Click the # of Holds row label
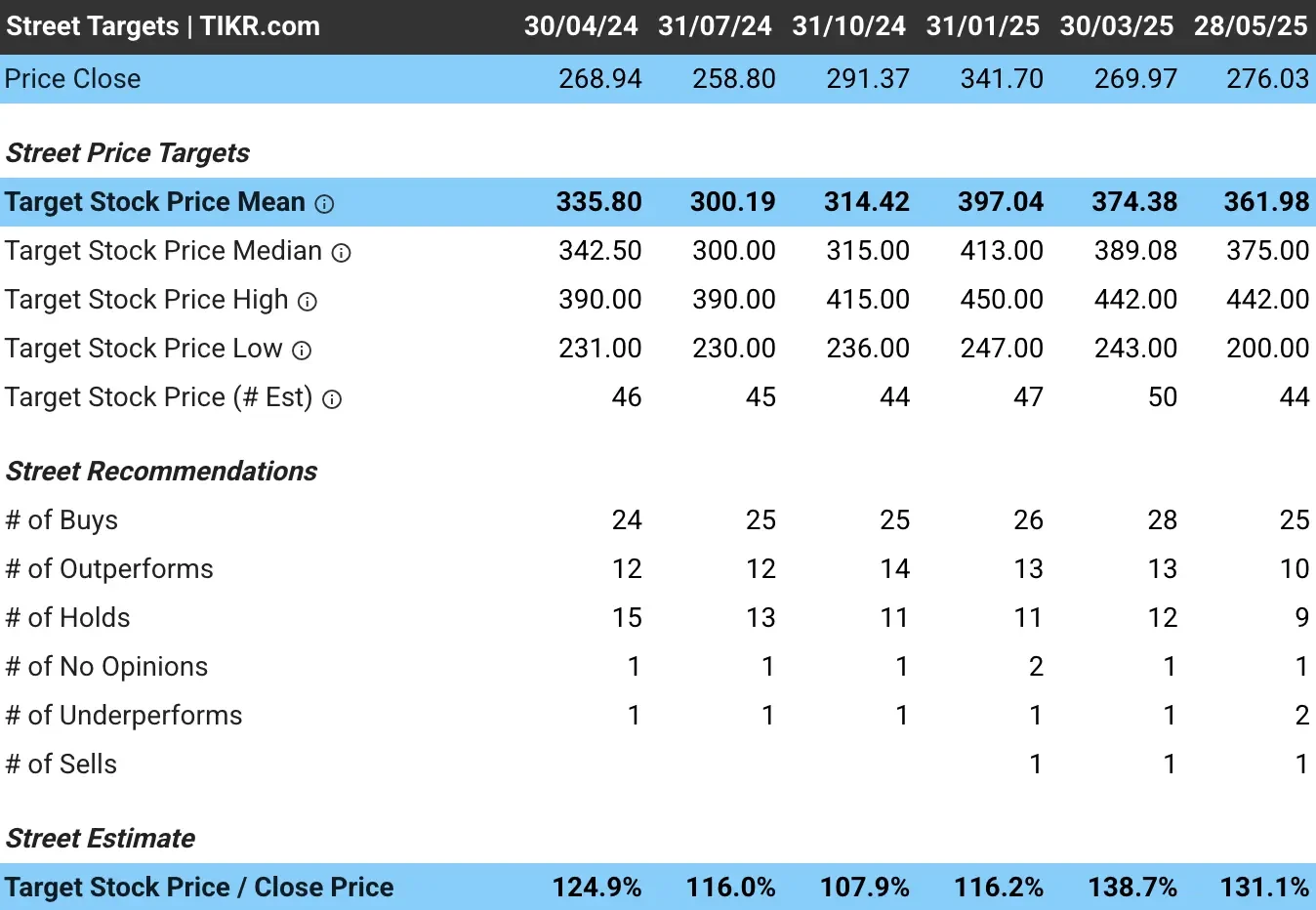Viewport: 1316px width, 910px height. pos(67,618)
